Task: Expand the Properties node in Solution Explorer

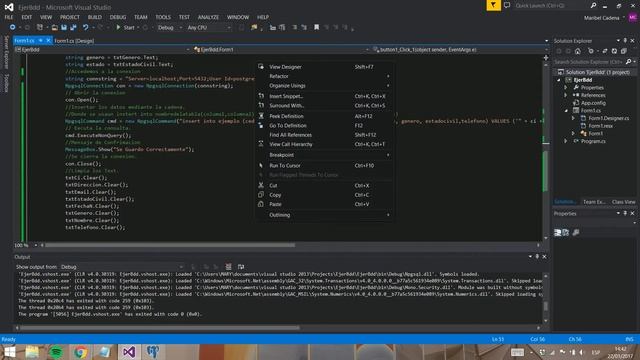Action: click(566, 88)
